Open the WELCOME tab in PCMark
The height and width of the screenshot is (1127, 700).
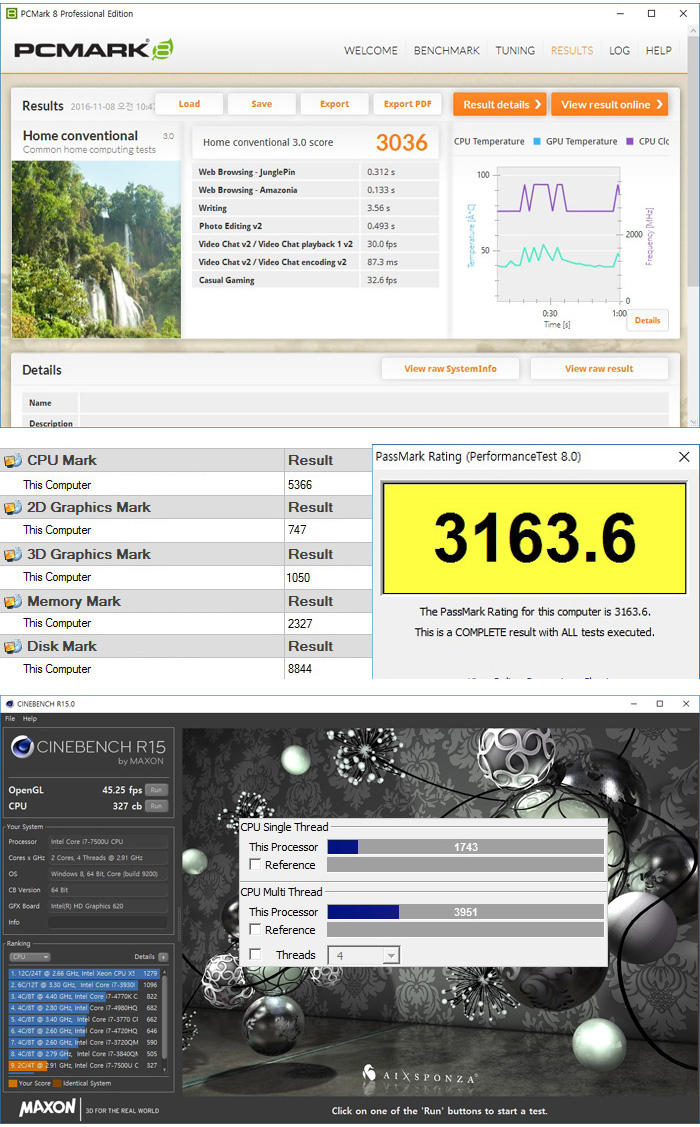point(371,50)
